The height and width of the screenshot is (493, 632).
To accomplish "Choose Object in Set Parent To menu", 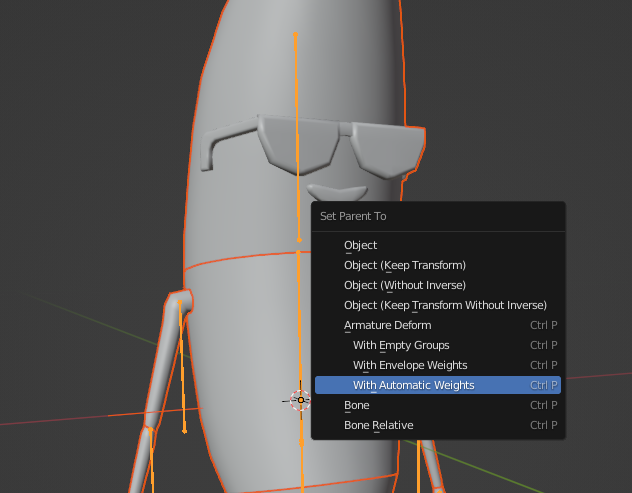I will click(438, 245).
